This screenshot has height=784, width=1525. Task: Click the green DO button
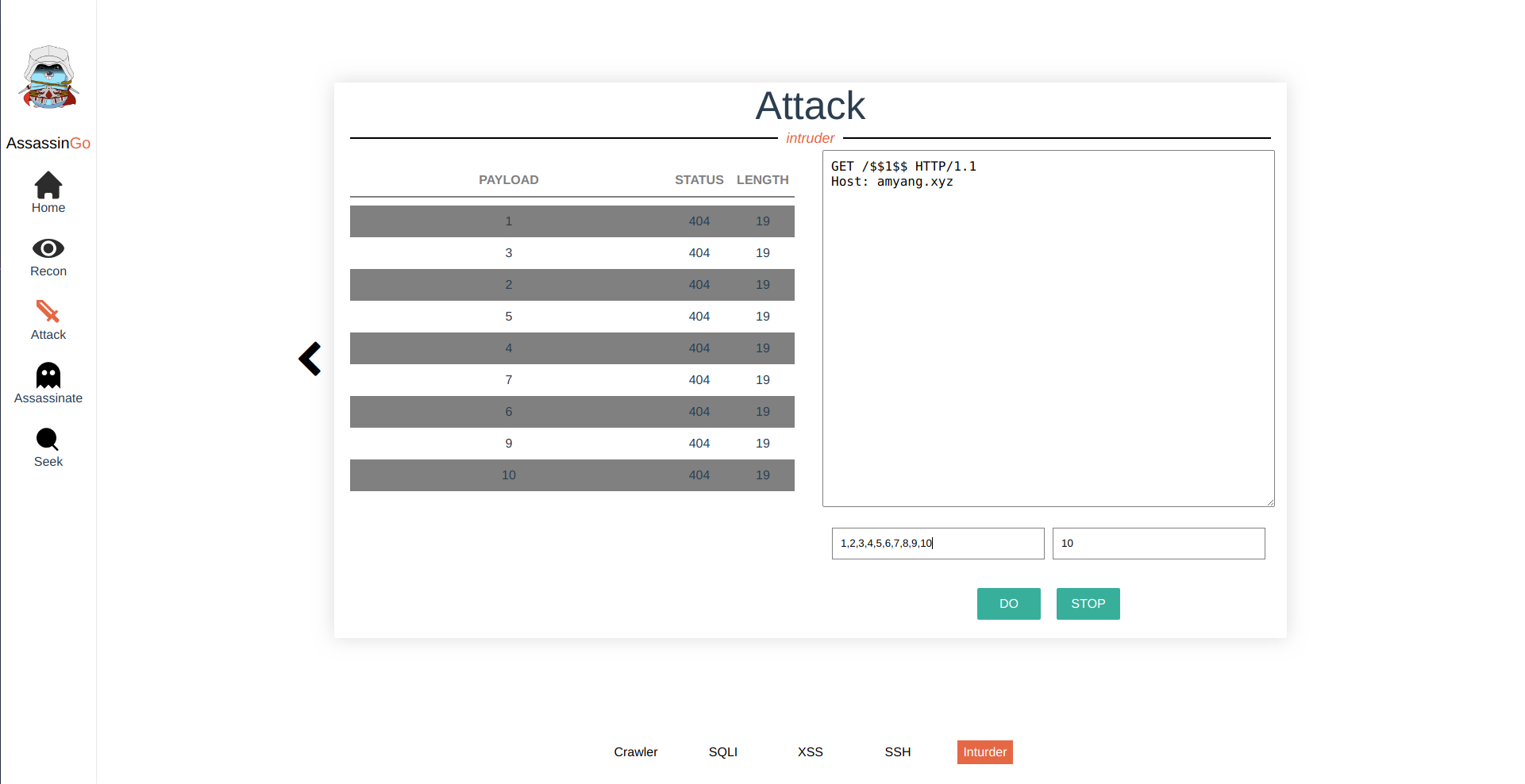pyautogui.click(x=1009, y=604)
